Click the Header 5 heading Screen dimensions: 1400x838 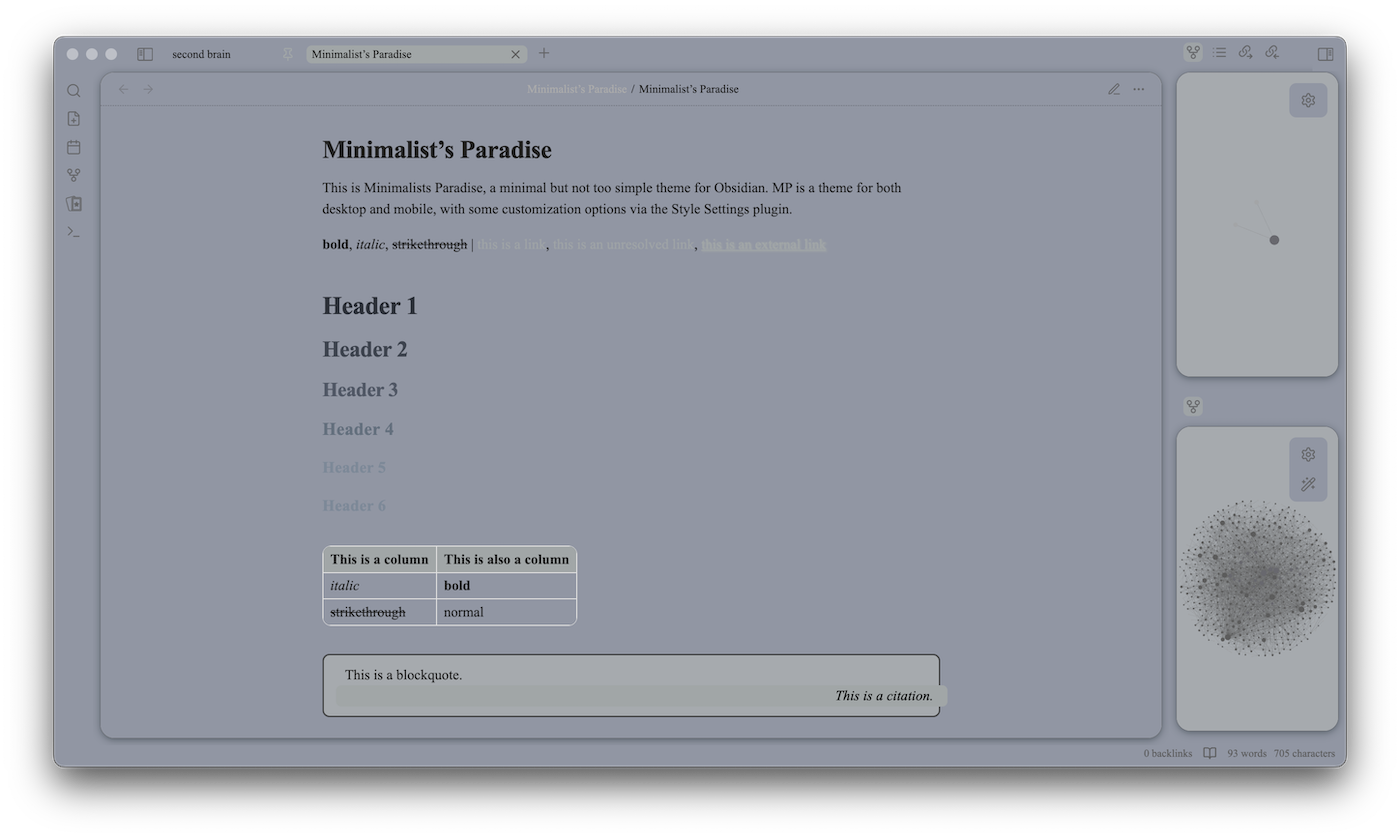[x=354, y=467]
